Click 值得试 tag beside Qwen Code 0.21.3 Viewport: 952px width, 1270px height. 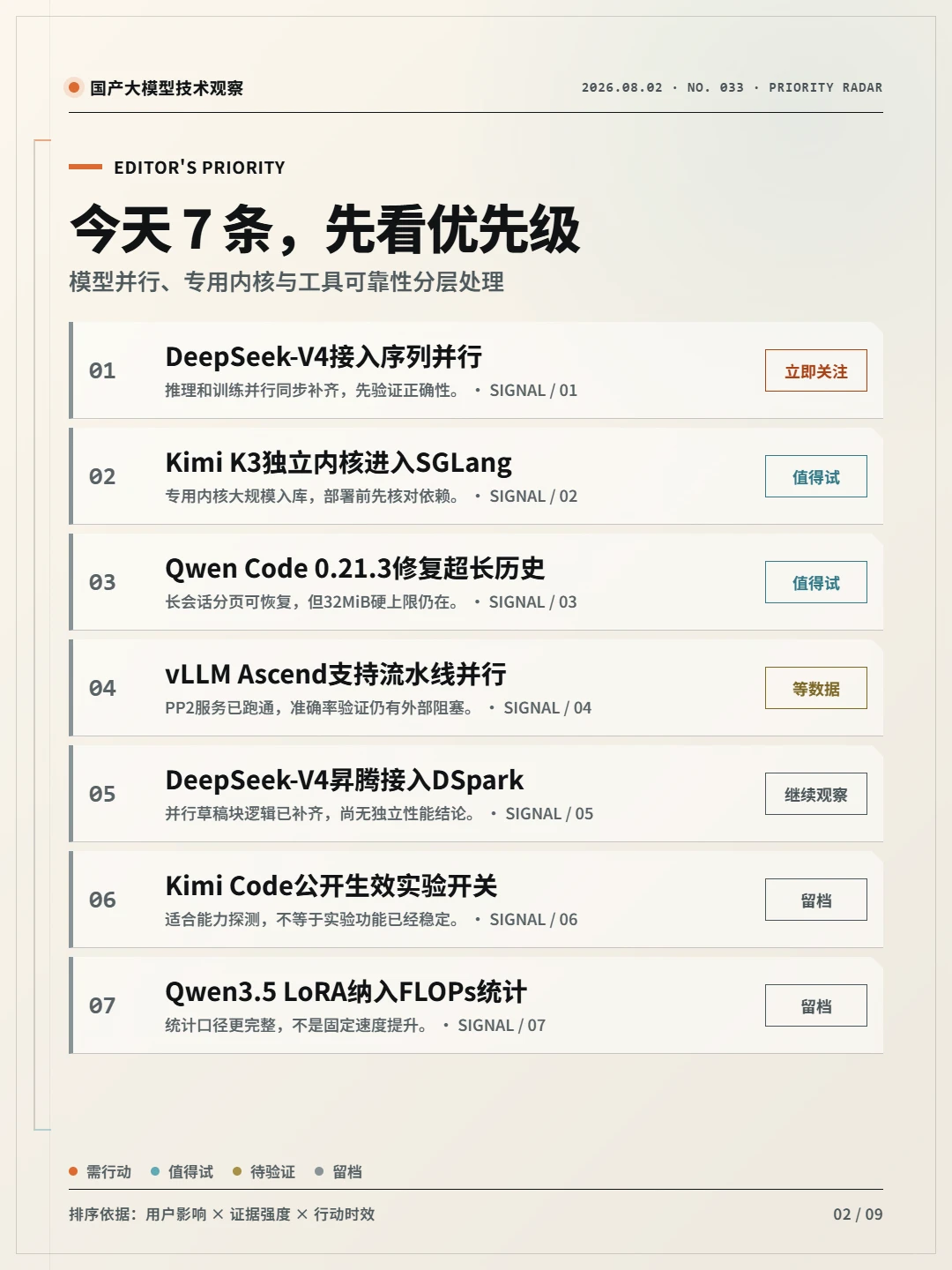815,582
